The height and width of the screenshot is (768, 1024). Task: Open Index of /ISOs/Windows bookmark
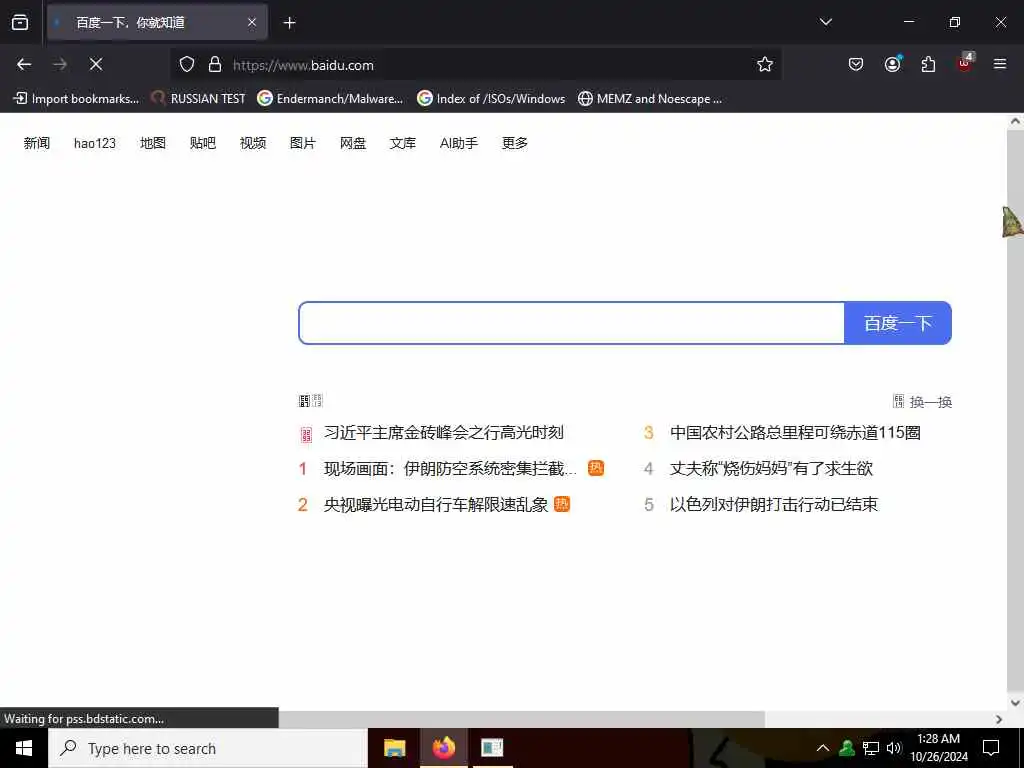tap(491, 99)
